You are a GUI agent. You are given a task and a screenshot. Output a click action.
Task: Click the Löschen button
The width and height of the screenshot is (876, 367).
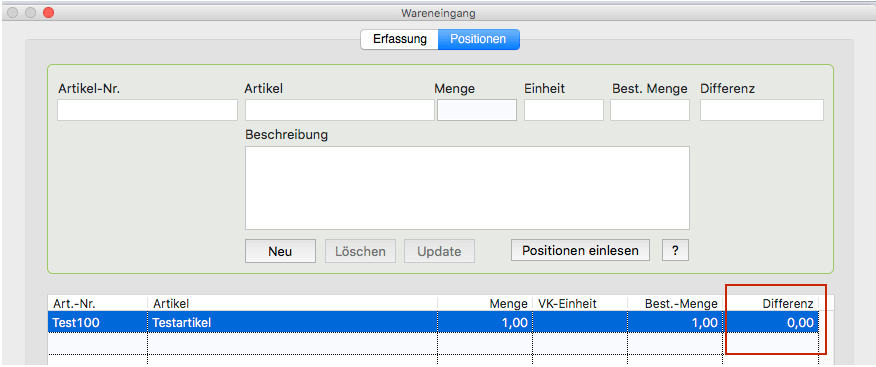360,251
